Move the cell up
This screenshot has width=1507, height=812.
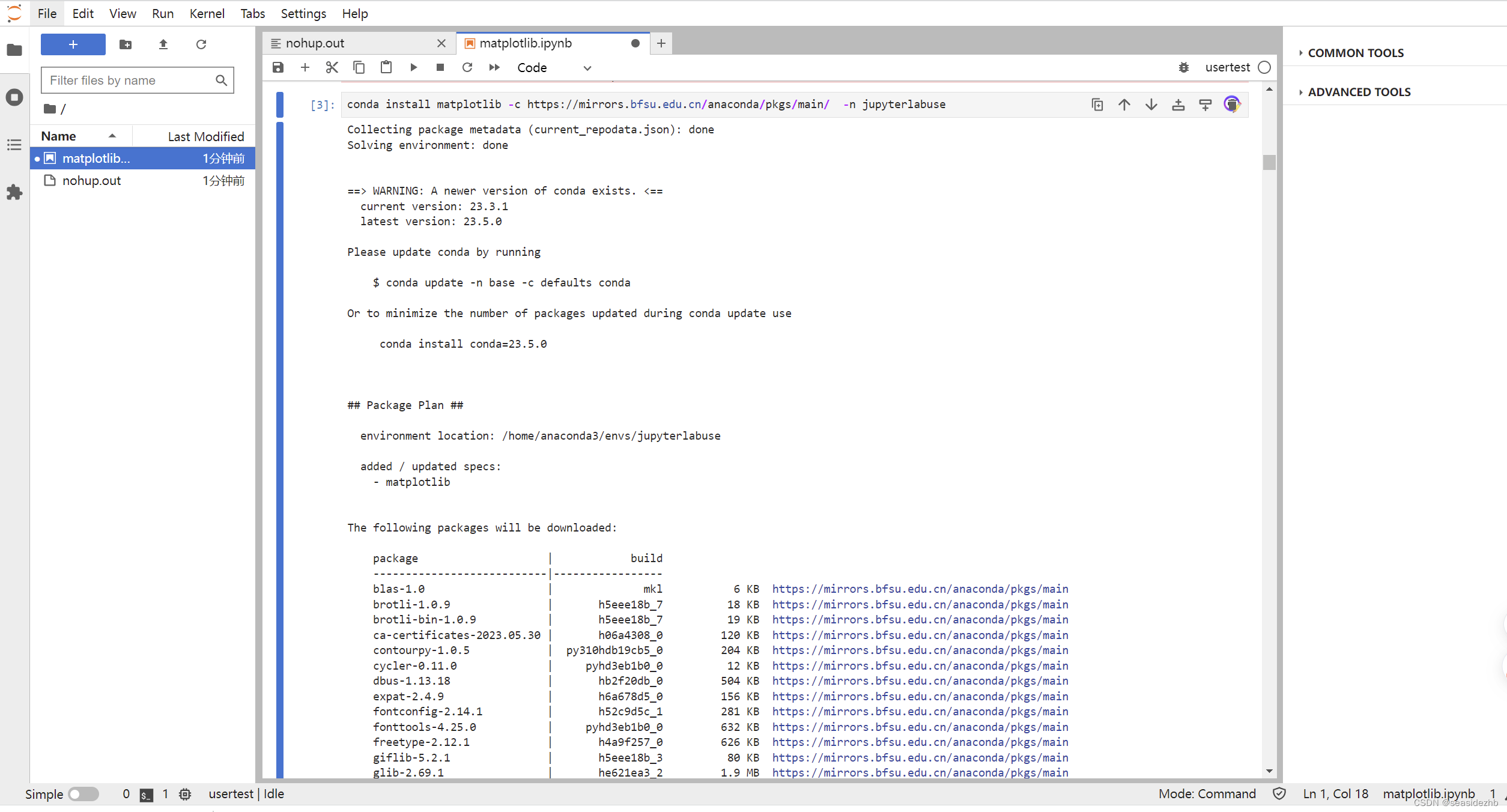[x=1124, y=105]
